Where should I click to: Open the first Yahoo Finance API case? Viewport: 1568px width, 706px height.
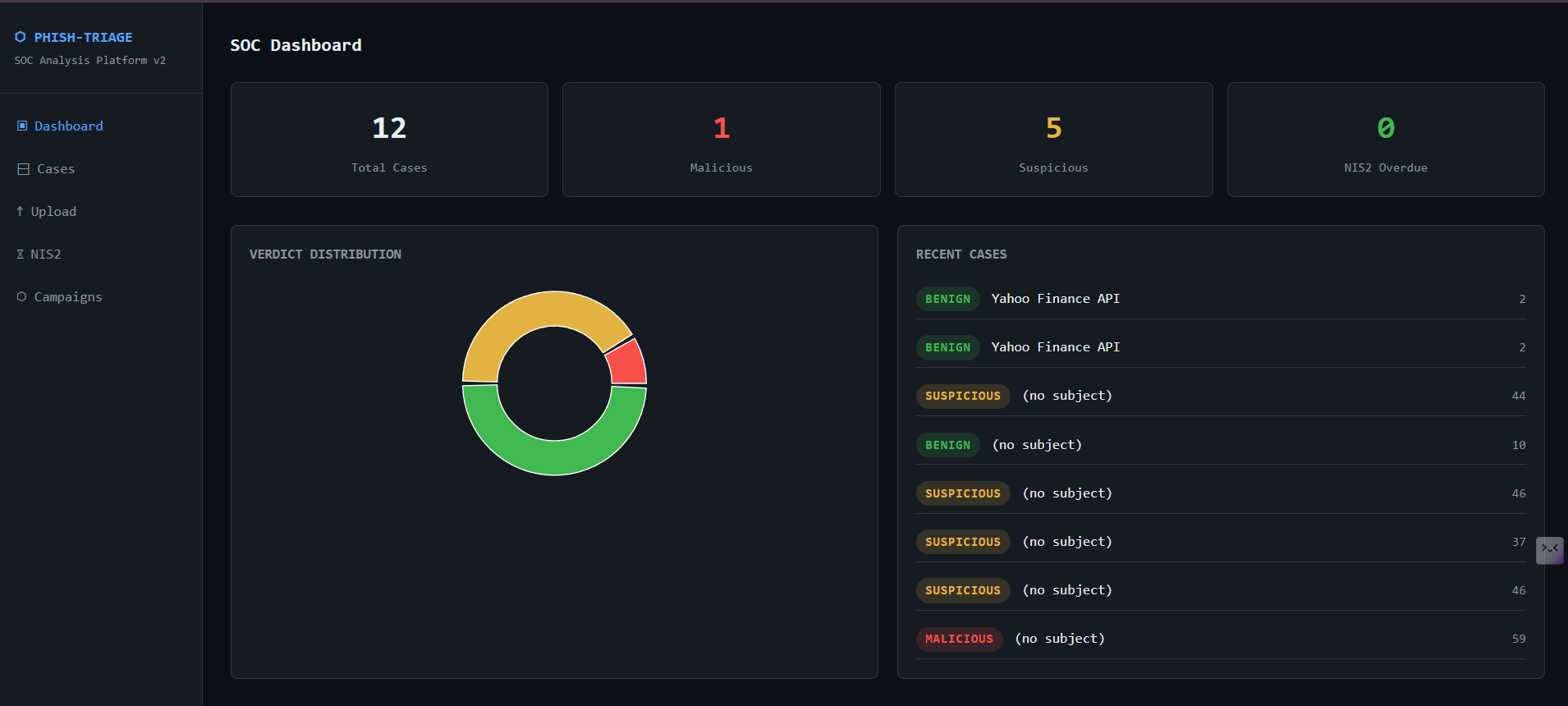tap(1221, 299)
